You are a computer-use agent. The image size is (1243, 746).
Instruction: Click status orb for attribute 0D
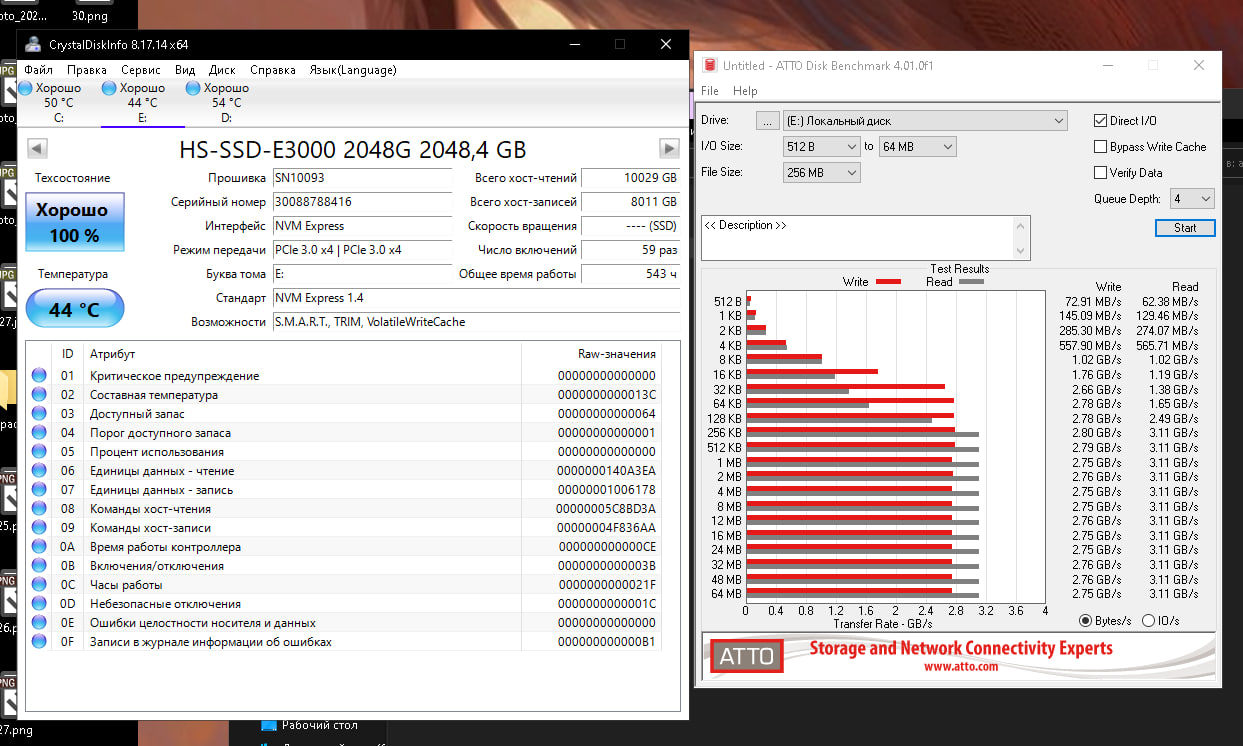pos(39,604)
